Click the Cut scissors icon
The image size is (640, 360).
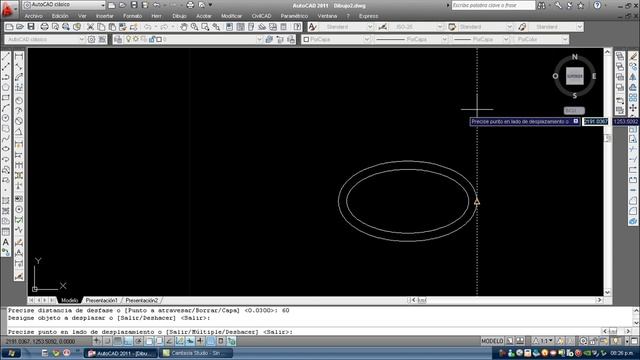pos(90,27)
